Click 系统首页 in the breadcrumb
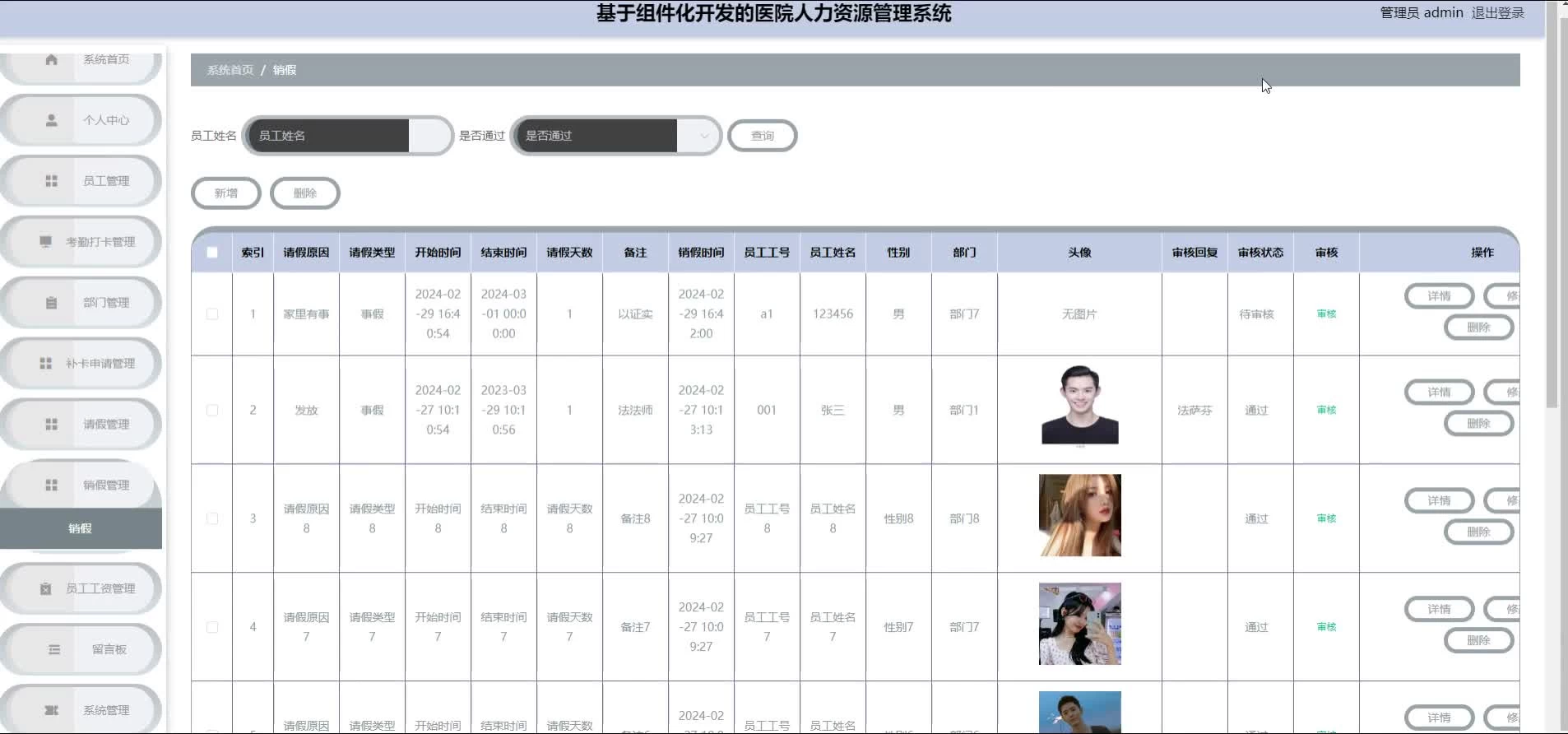 230,70
